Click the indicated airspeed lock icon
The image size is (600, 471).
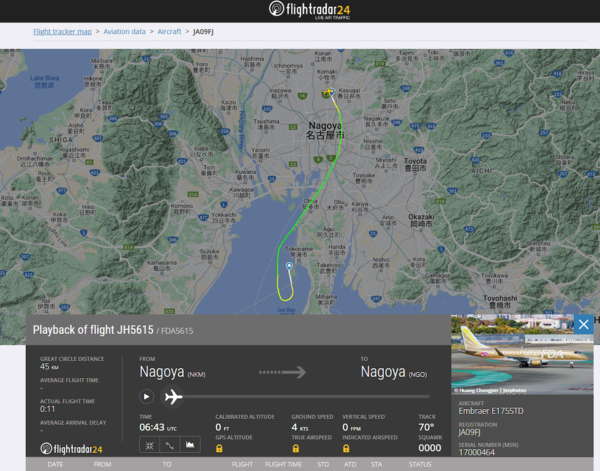pos(346,448)
